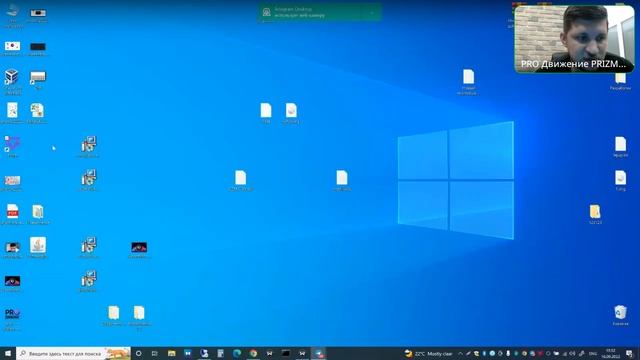Switch to Telegram on the taskbar
This screenshot has width=640, height=360.
(318, 353)
